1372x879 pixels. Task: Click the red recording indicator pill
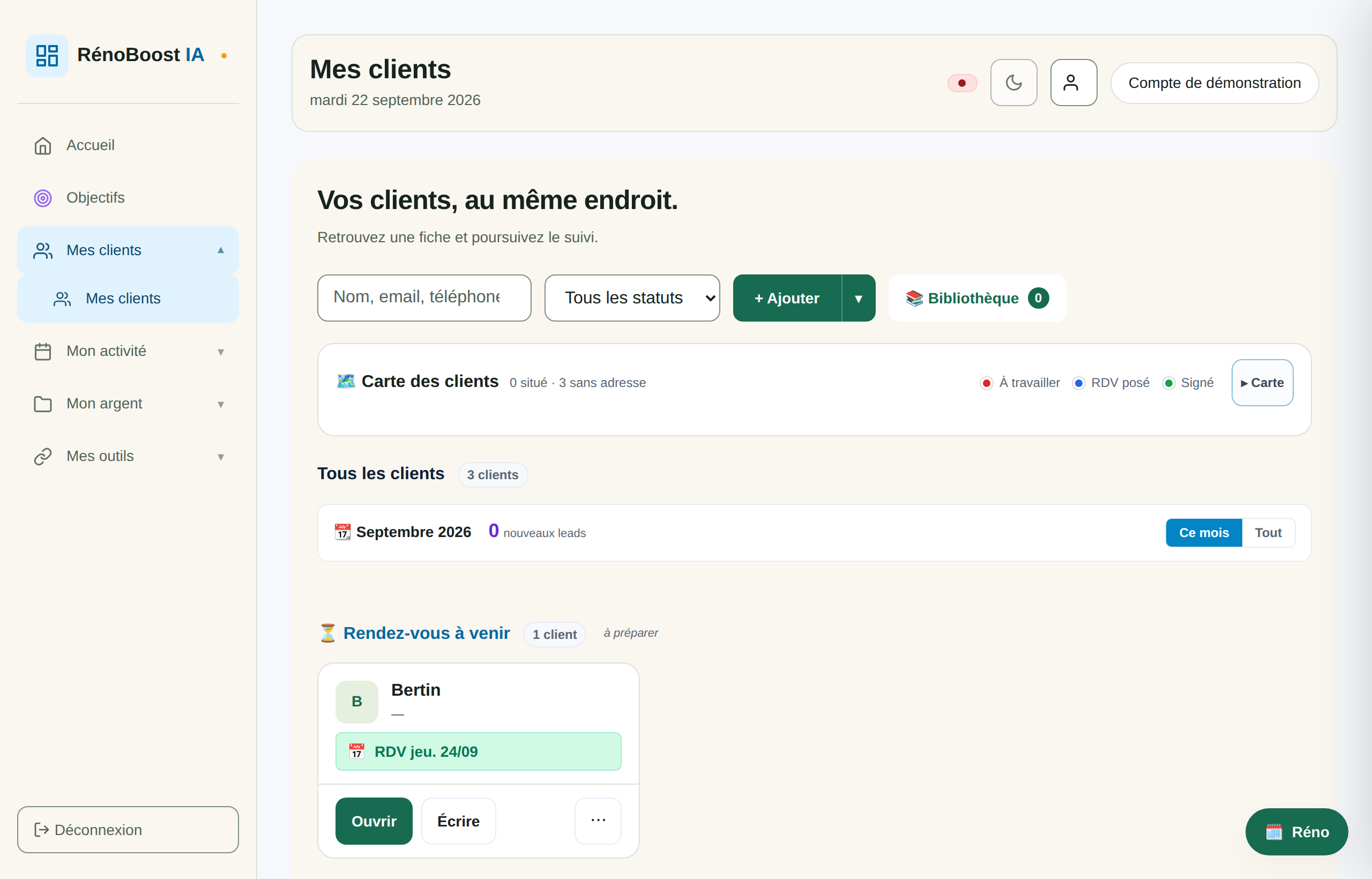[x=962, y=83]
